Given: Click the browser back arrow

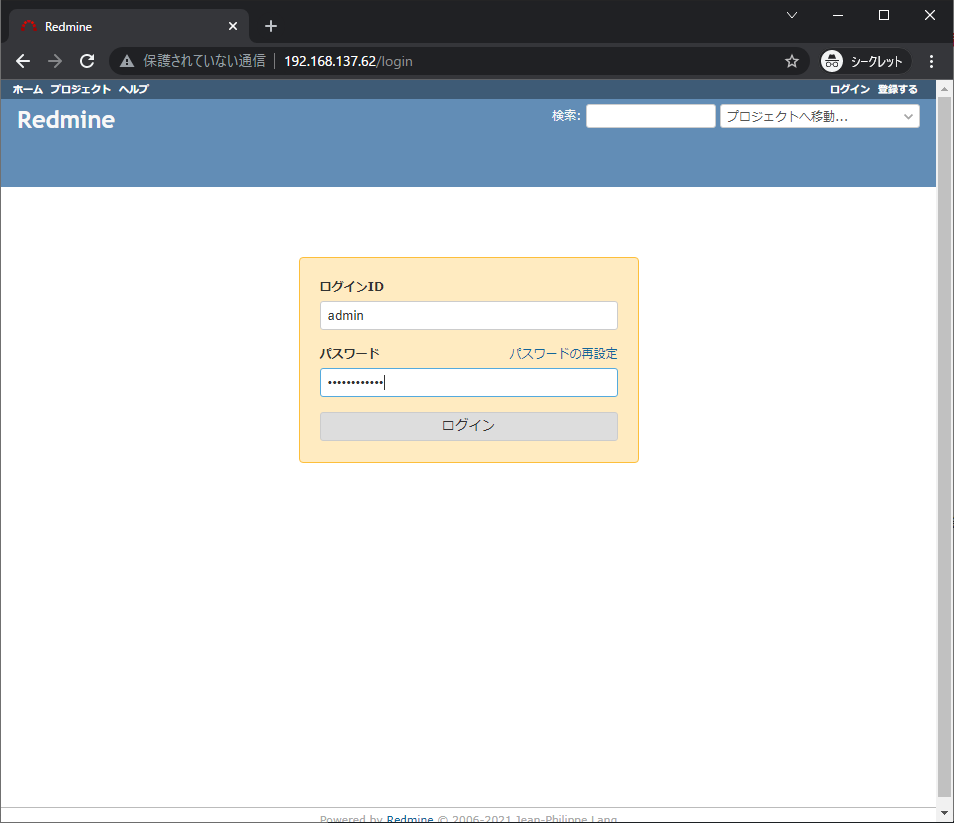Looking at the screenshot, I should coord(22,60).
